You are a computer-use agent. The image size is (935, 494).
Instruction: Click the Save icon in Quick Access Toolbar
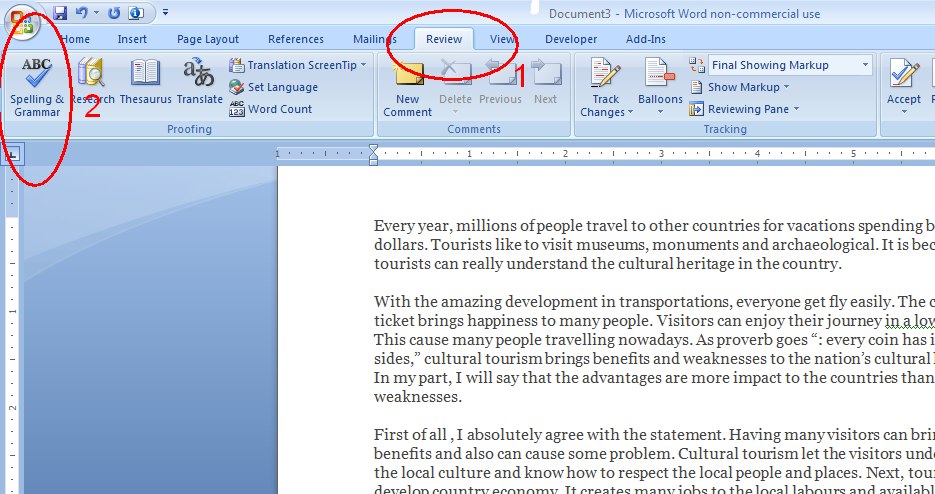click(60, 13)
